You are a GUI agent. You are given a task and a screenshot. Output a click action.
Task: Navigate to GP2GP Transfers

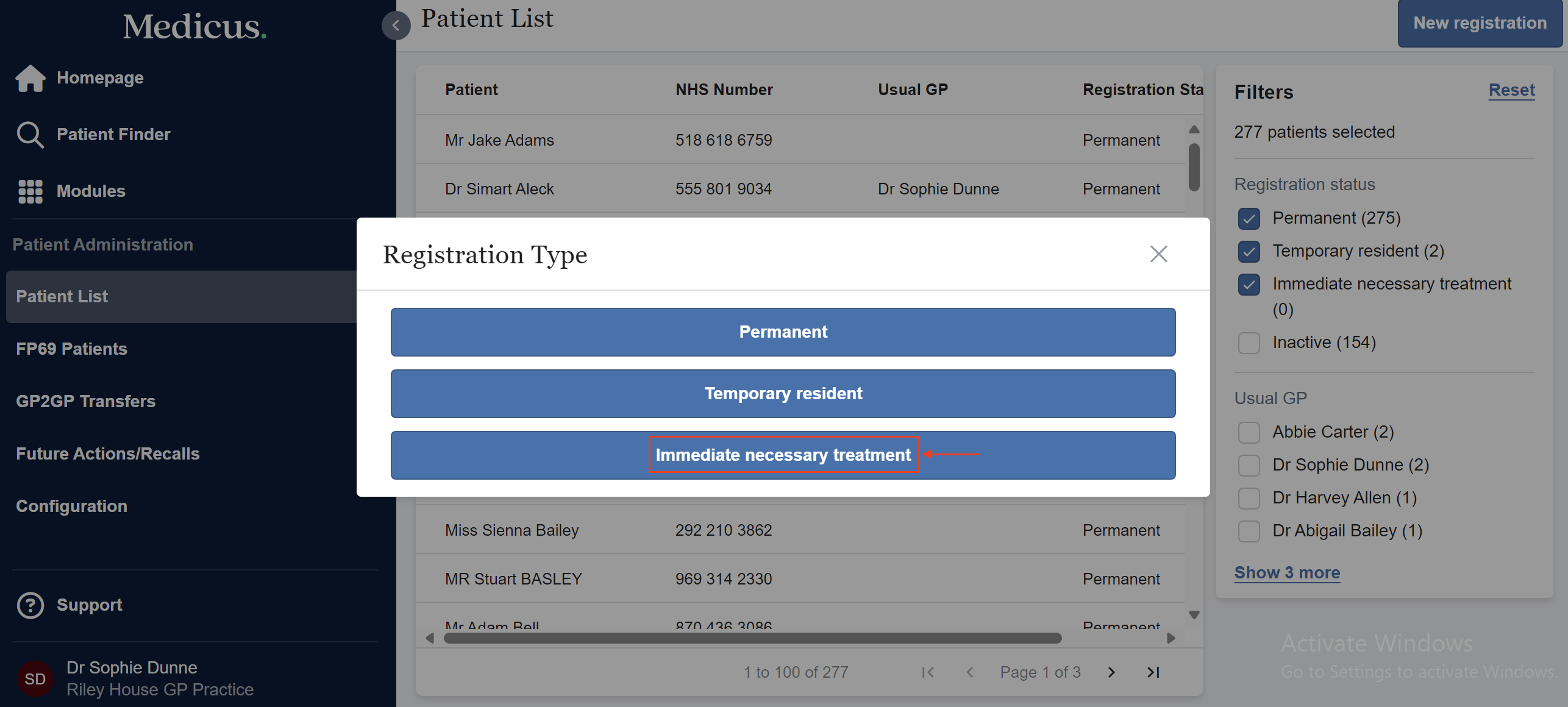(x=85, y=401)
